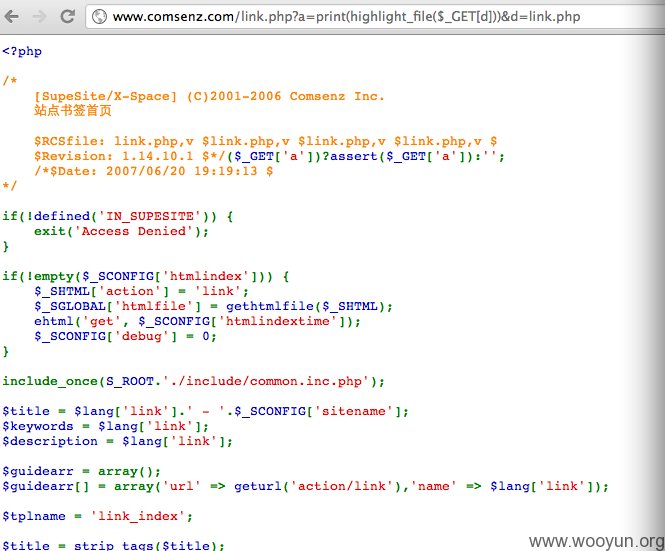Select the "$title = $lang['link']" sitename line
Screen dimensions: 665x551
pyautogui.click(x=205, y=411)
